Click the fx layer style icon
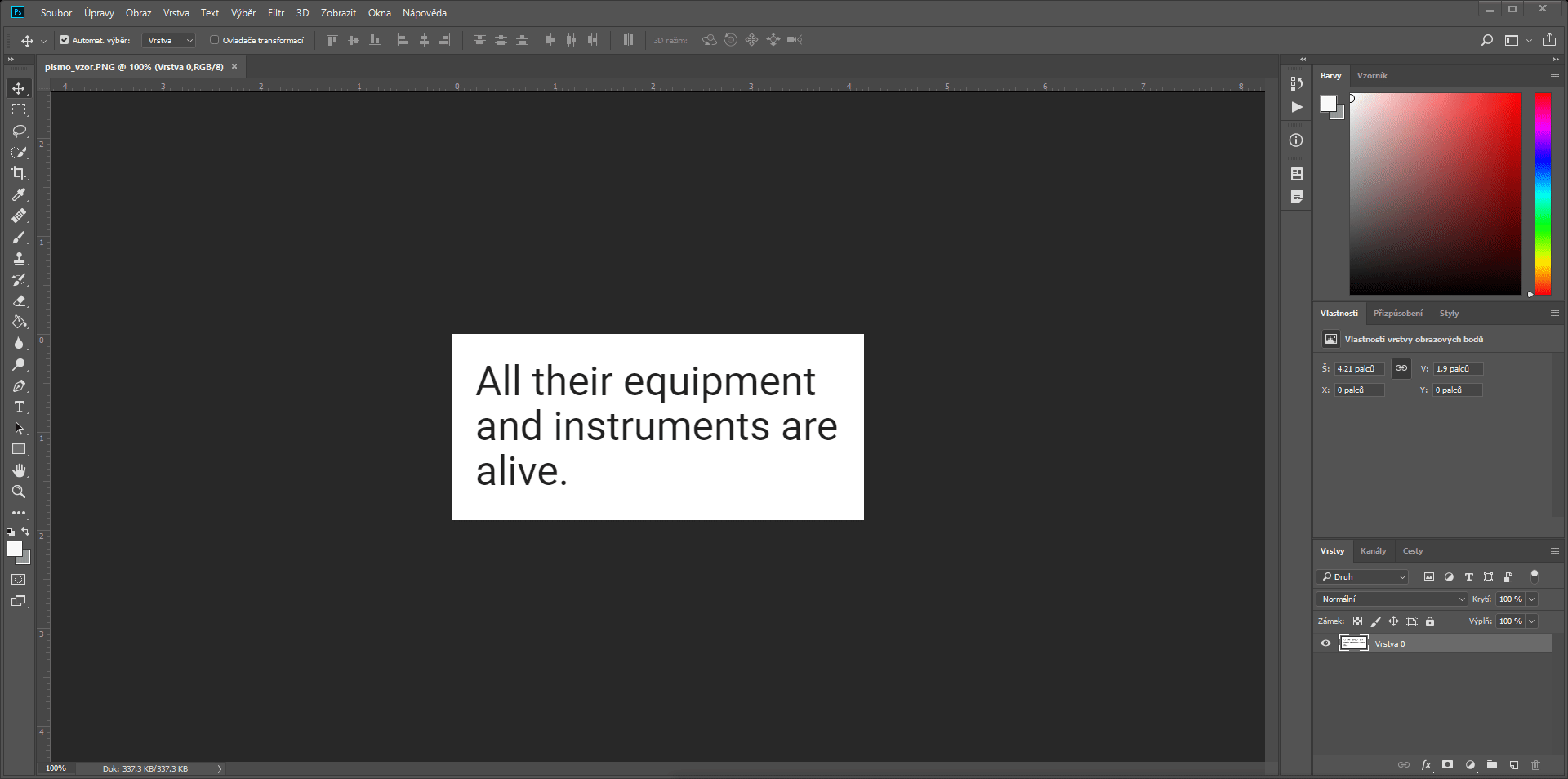Viewport: 1568px width, 779px height. coord(1425,765)
